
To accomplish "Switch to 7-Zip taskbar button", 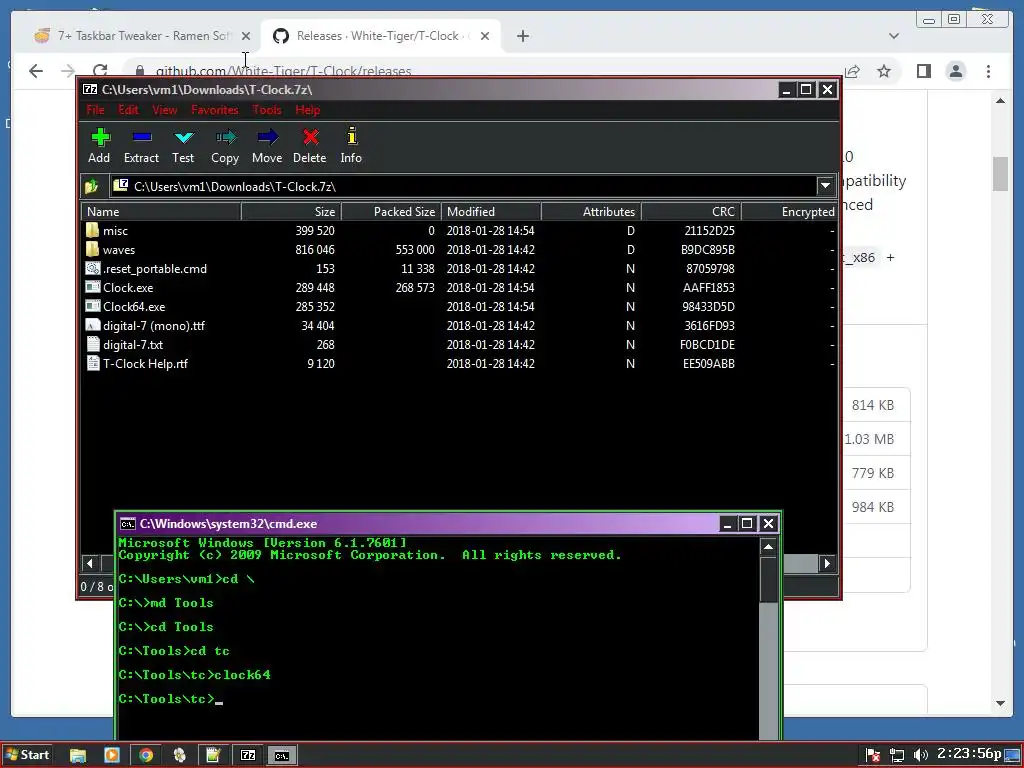I will tap(248, 756).
